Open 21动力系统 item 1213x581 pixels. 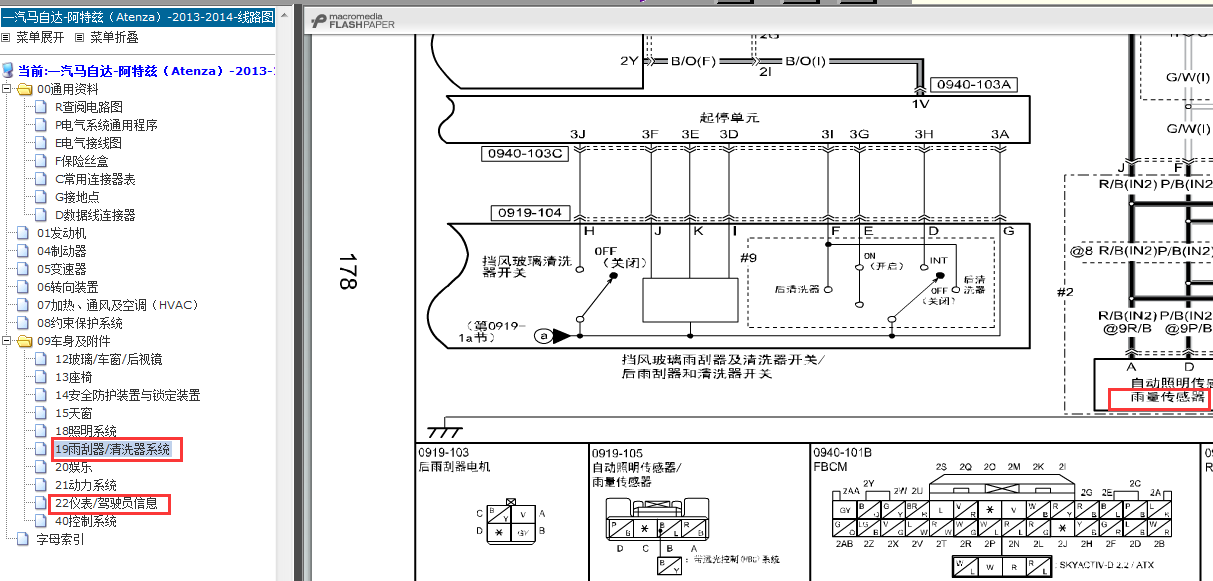tap(86, 485)
